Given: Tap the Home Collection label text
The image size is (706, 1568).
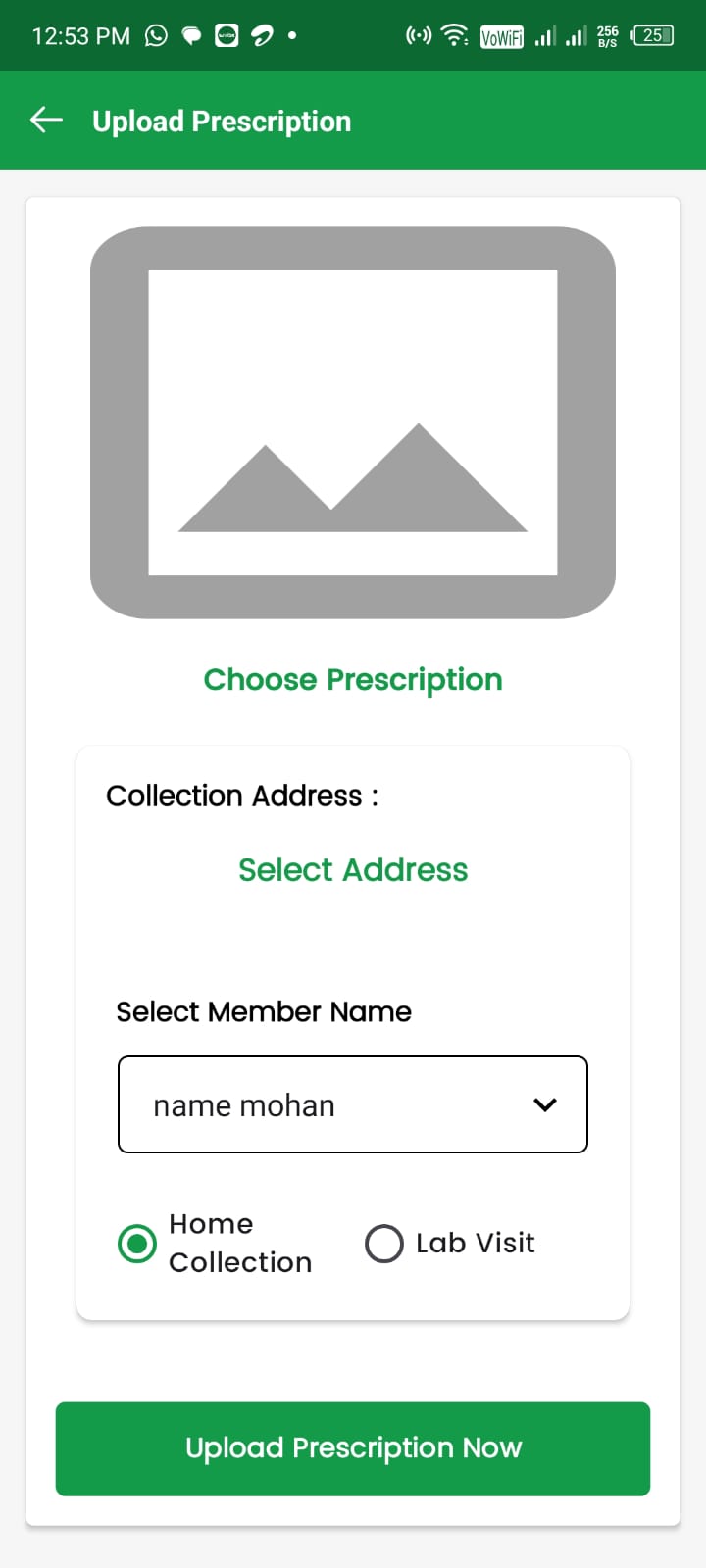Looking at the screenshot, I should click(240, 1243).
